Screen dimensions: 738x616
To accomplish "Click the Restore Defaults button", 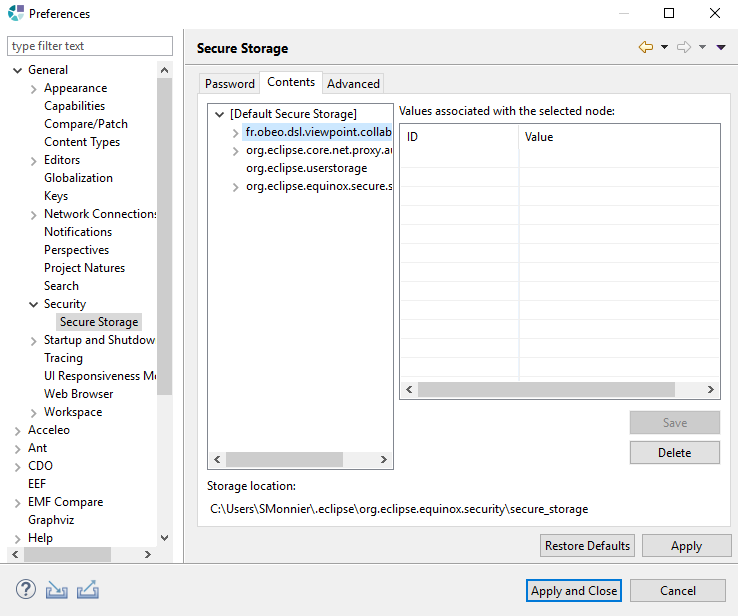I will click(x=587, y=546).
